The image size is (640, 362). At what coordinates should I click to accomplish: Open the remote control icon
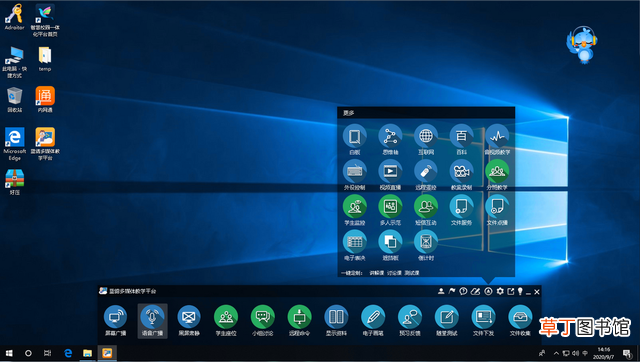pyautogui.click(x=426, y=171)
